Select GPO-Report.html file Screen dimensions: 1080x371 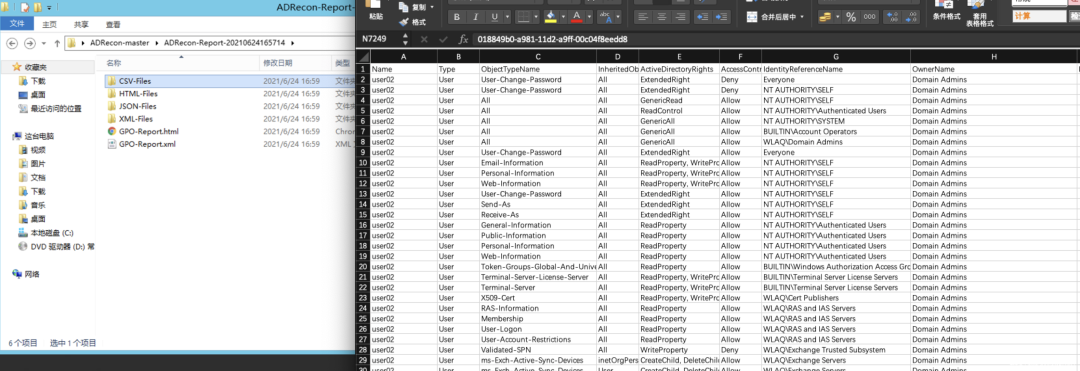[148, 131]
